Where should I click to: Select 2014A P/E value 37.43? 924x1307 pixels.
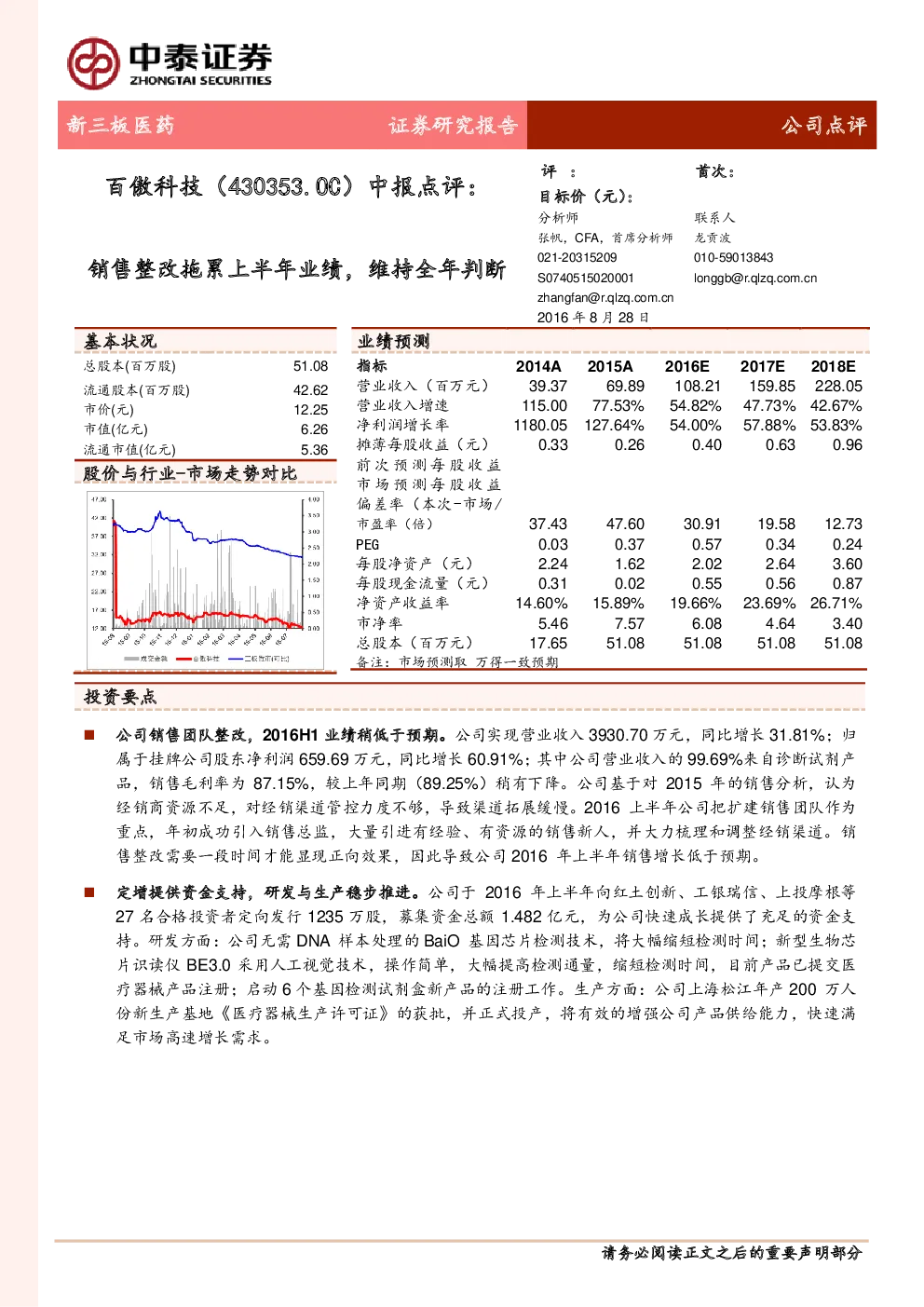548,524
